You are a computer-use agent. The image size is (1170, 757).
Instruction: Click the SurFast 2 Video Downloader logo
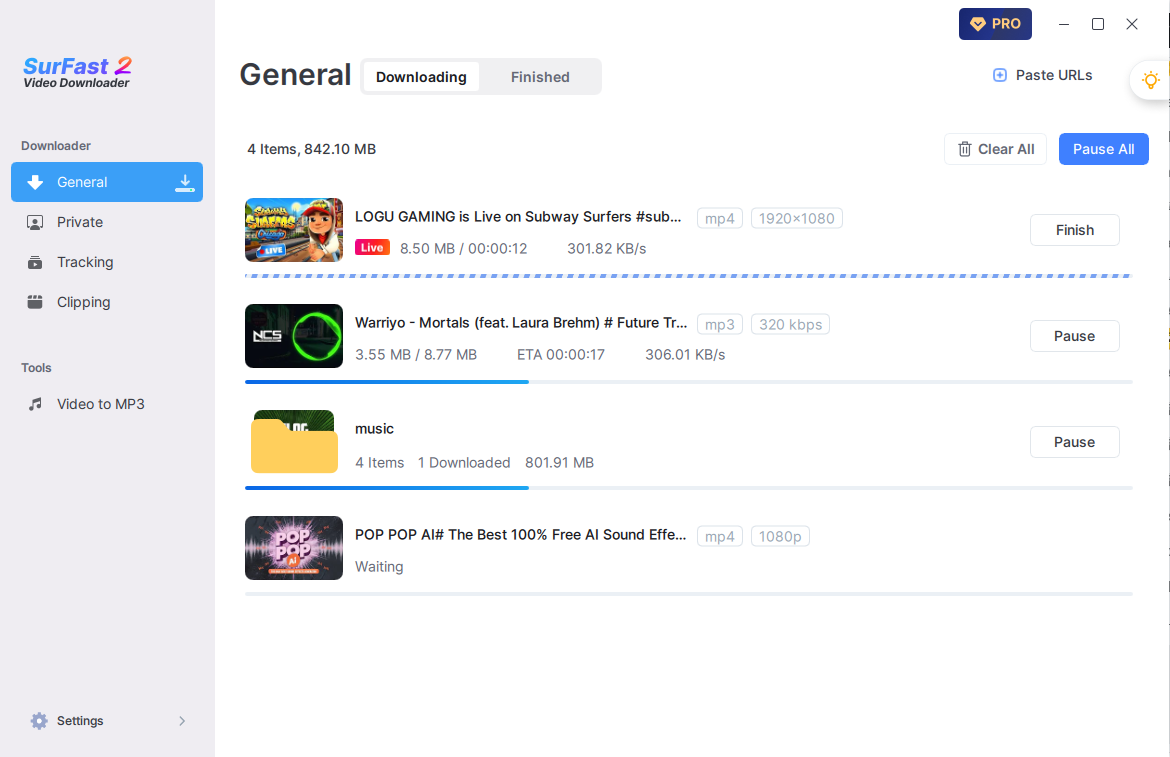tap(77, 72)
